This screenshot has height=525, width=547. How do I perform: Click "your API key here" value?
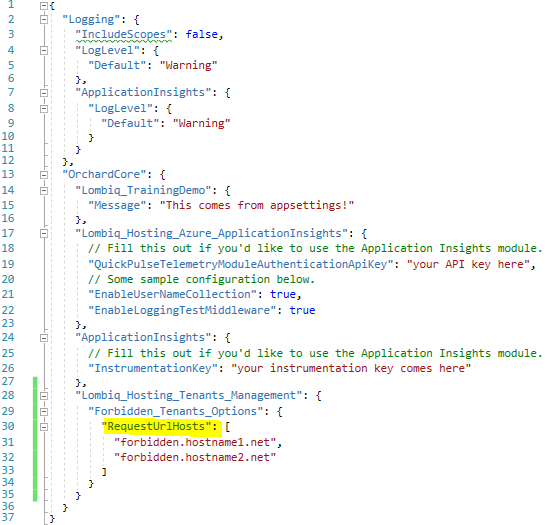click(x=469, y=264)
